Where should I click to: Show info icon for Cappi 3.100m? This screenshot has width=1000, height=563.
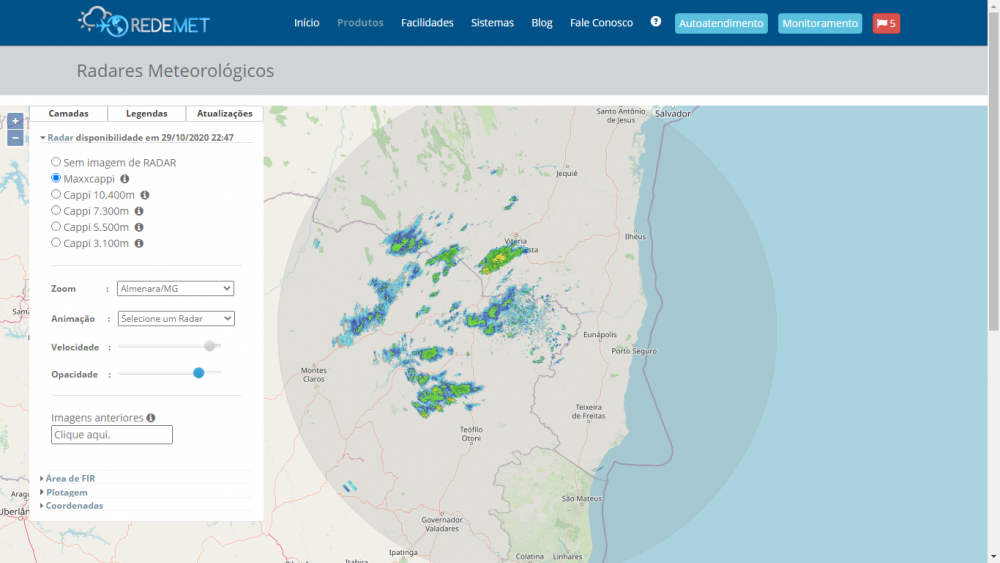[139, 243]
